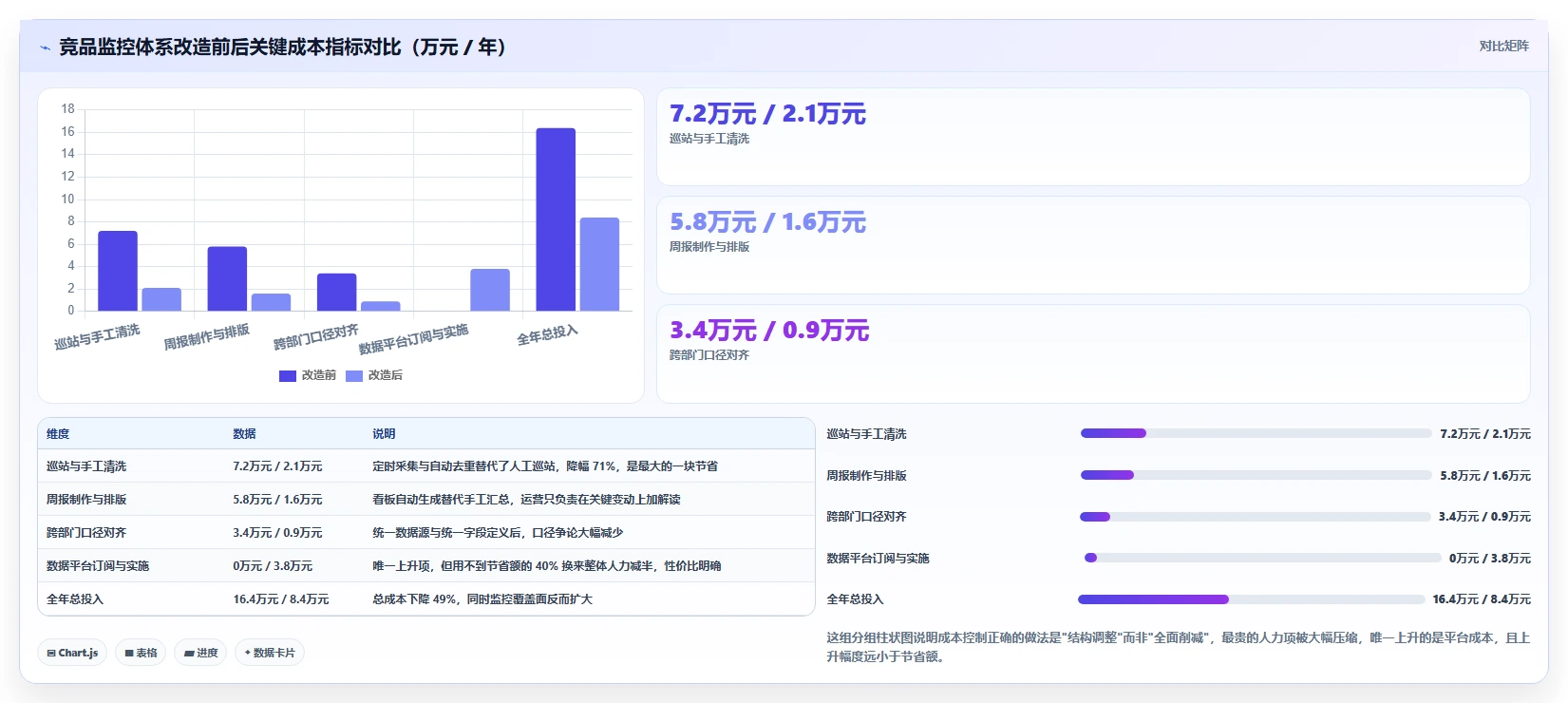The height and width of the screenshot is (703, 1568).
Task: Click the description starting 唯一上升项
Action: (x=547, y=566)
